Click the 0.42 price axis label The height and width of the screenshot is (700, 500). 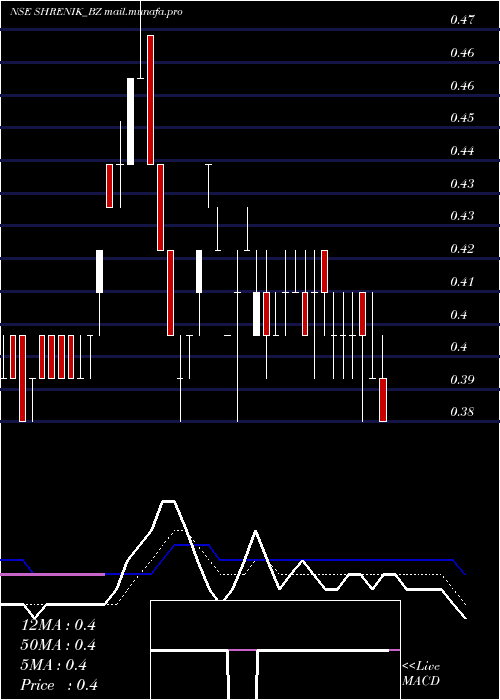point(462,249)
